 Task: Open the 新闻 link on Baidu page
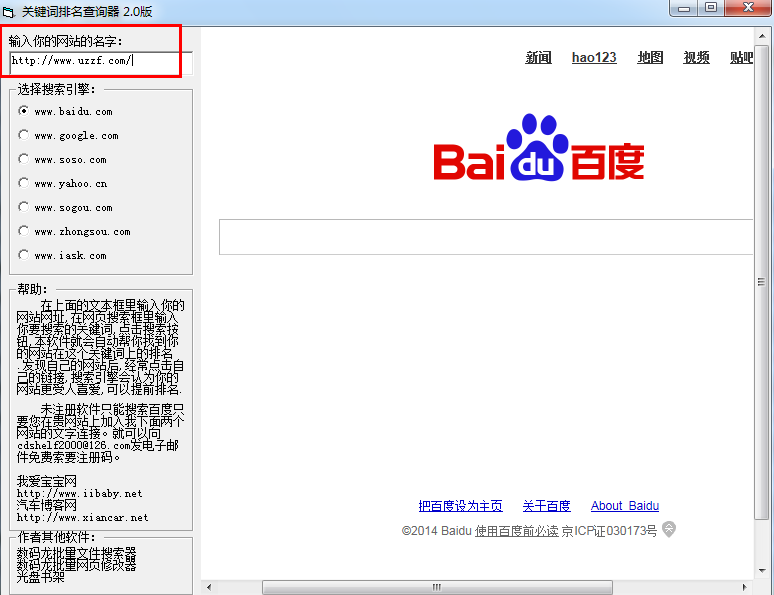(538, 57)
